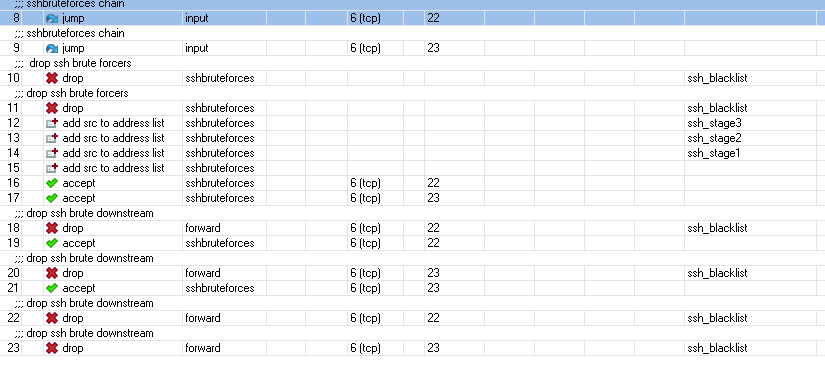
Task: Click the add-to-list icon in rule 15
Action: [x=52, y=168]
